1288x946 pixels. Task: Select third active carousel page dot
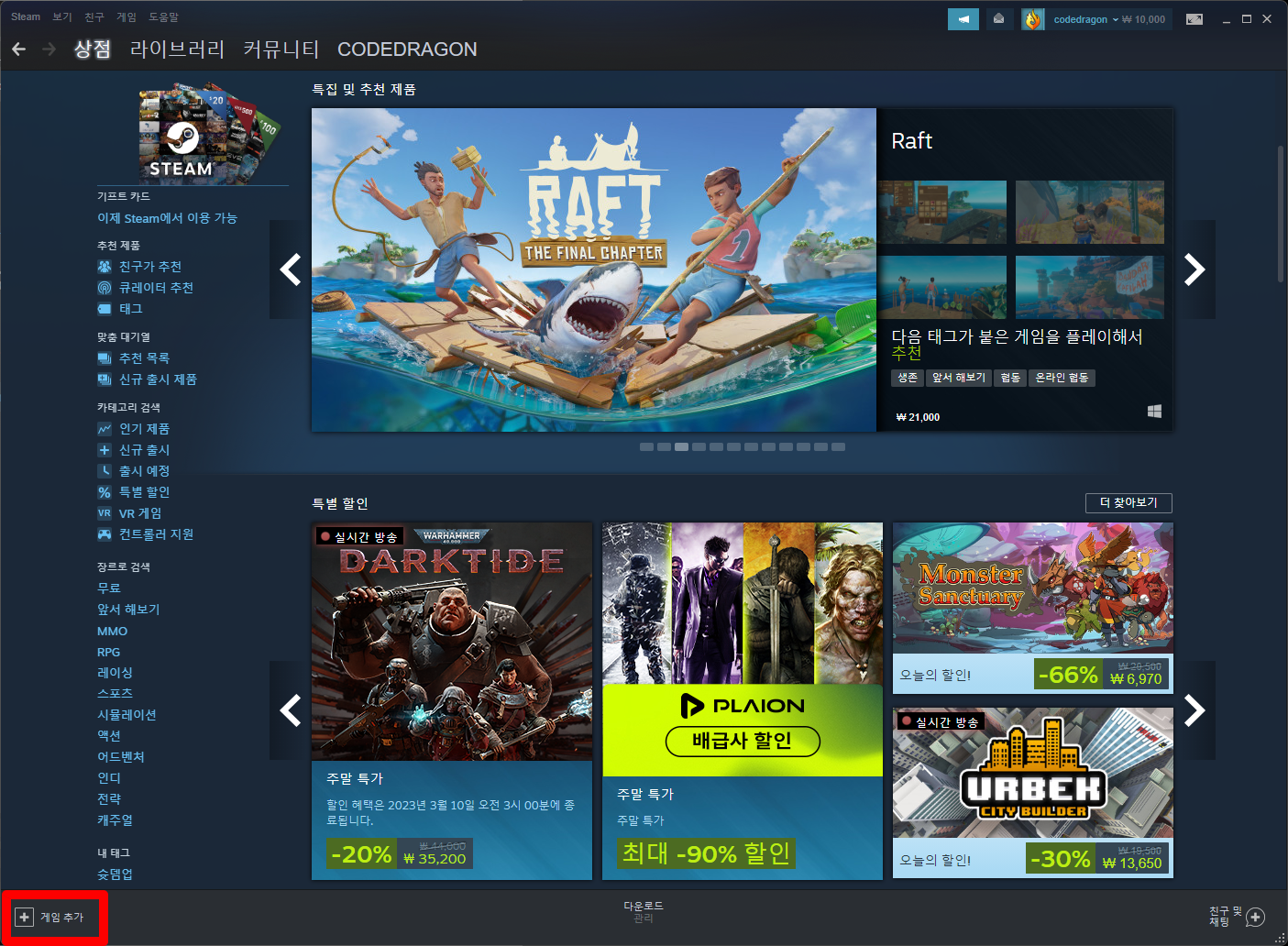(681, 447)
